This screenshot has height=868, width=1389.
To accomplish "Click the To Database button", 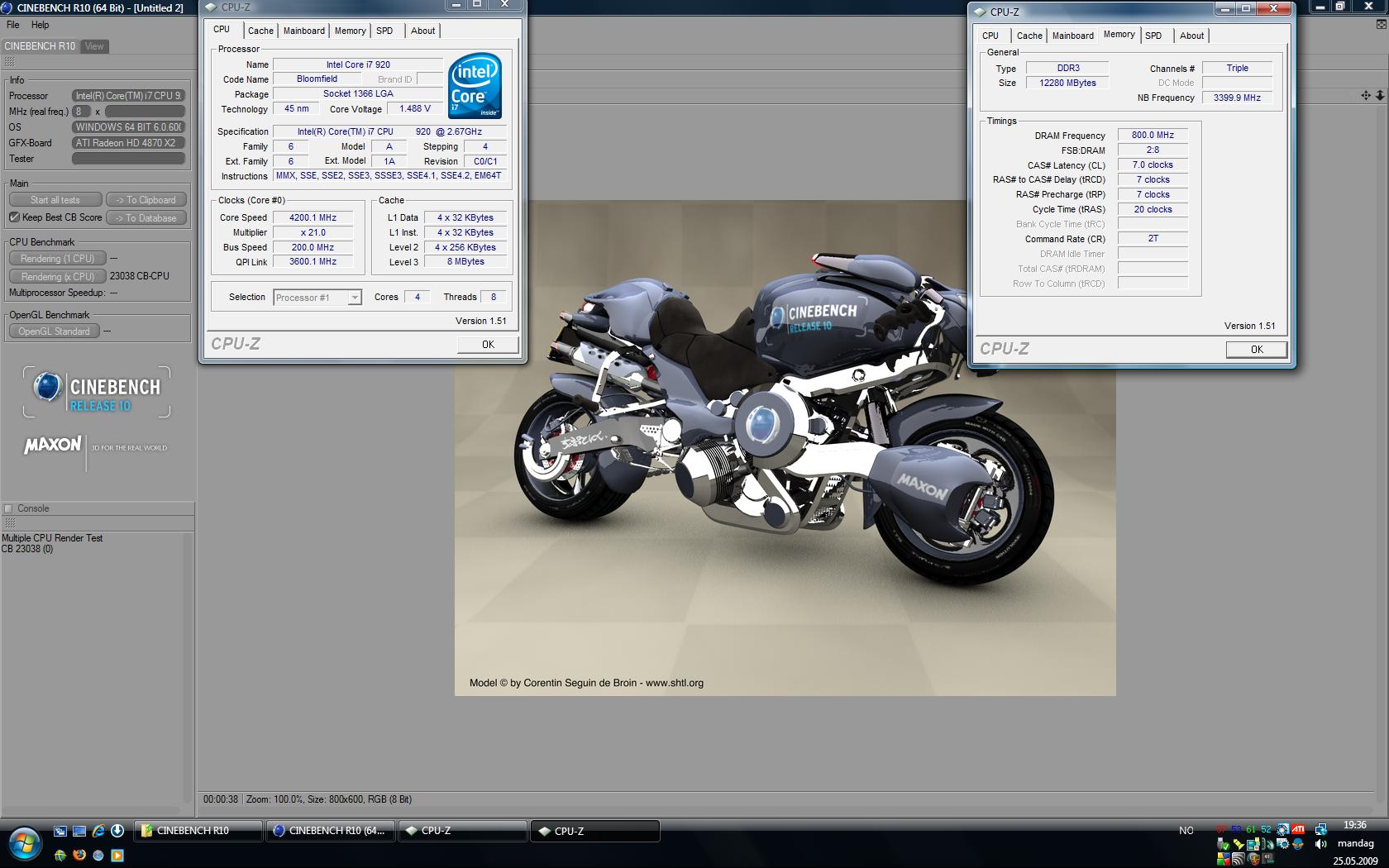I will click(x=146, y=218).
